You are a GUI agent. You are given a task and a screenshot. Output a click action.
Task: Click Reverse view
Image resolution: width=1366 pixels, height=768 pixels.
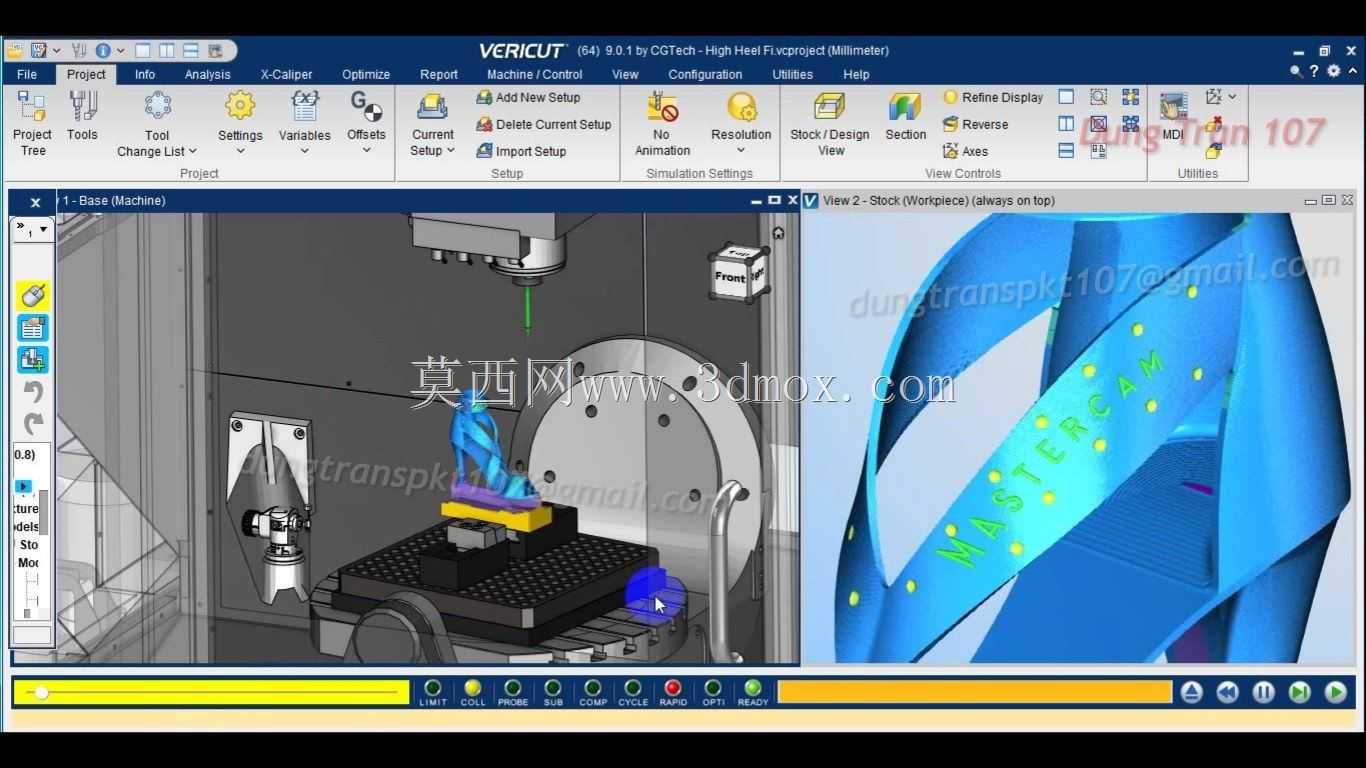(x=975, y=124)
